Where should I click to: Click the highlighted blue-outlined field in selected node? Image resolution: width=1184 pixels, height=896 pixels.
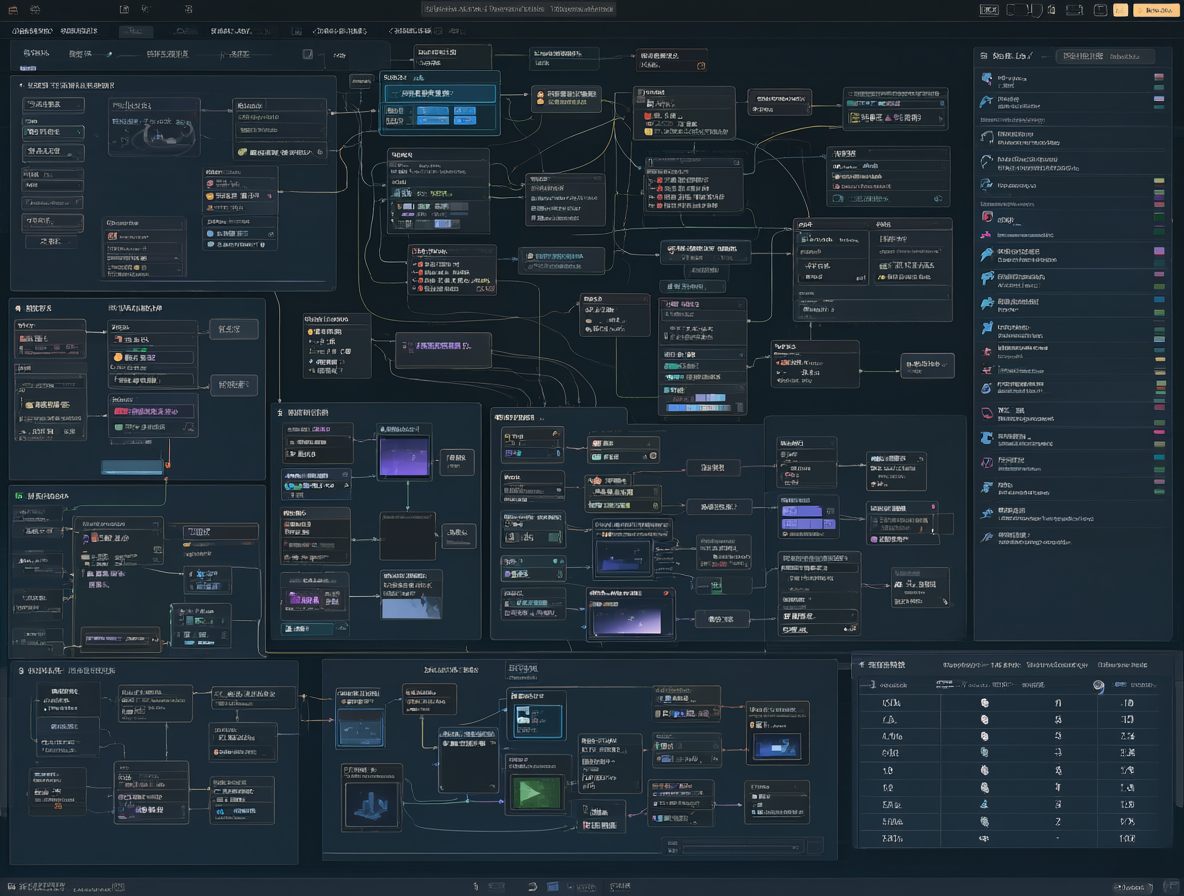(x=440, y=94)
